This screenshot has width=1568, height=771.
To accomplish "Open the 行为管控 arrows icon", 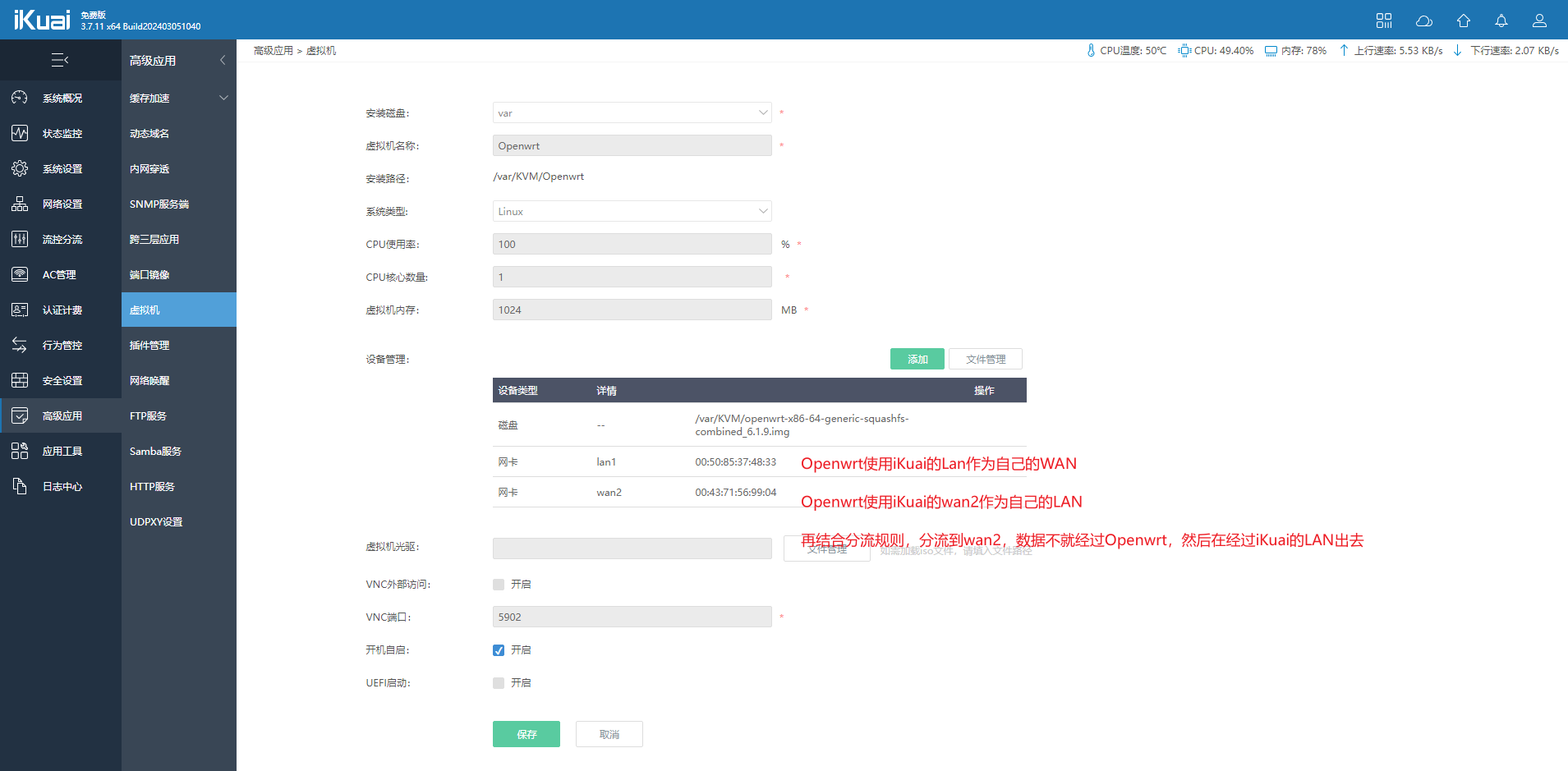I will 20,345.
